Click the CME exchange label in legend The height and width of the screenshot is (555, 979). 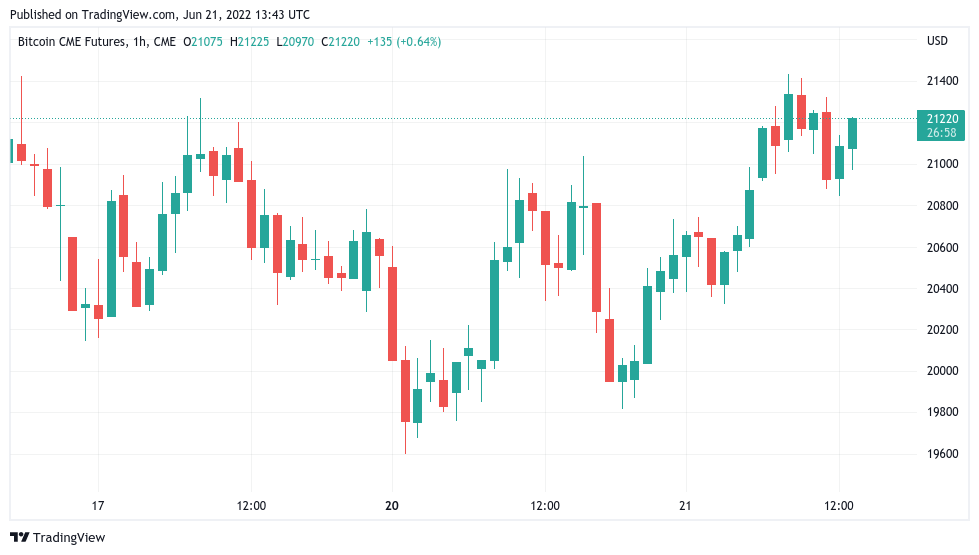point(165,41)
